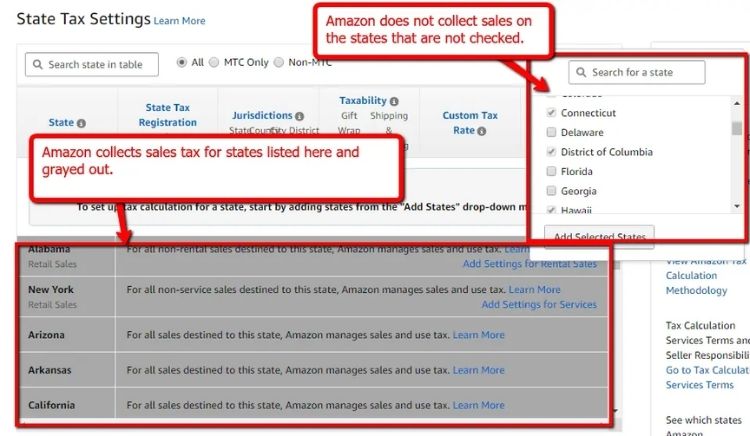
Task: Select the Non-MTC radio button
Action: click(x=279, y=62)
